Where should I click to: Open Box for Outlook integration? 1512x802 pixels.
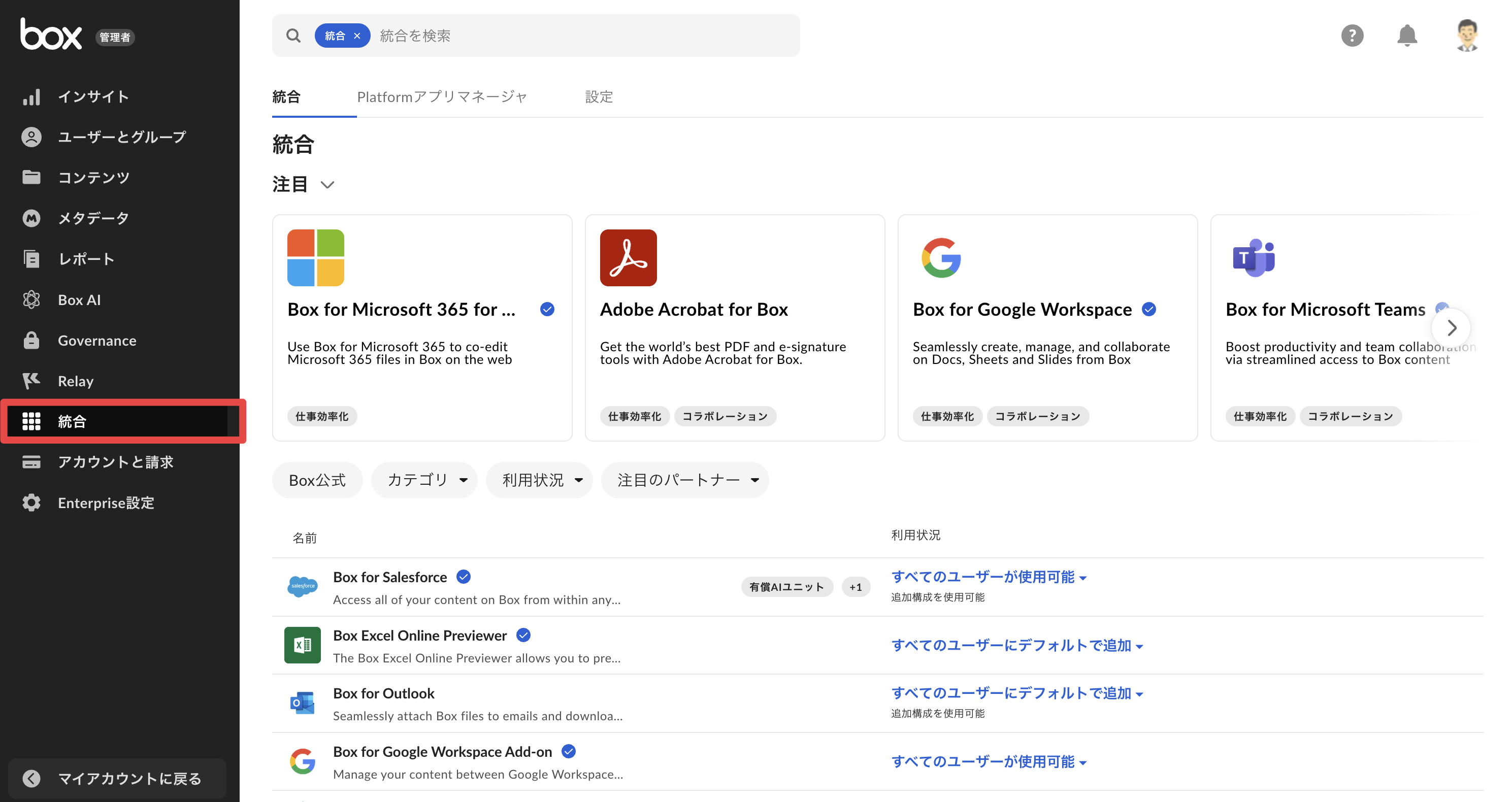384,693
